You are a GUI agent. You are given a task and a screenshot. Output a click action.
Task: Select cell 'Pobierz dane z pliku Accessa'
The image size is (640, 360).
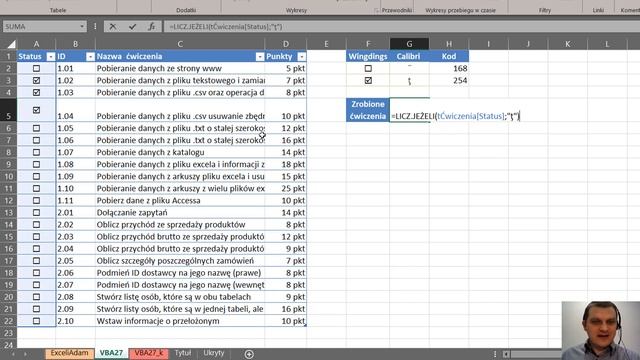pos(180,200)
